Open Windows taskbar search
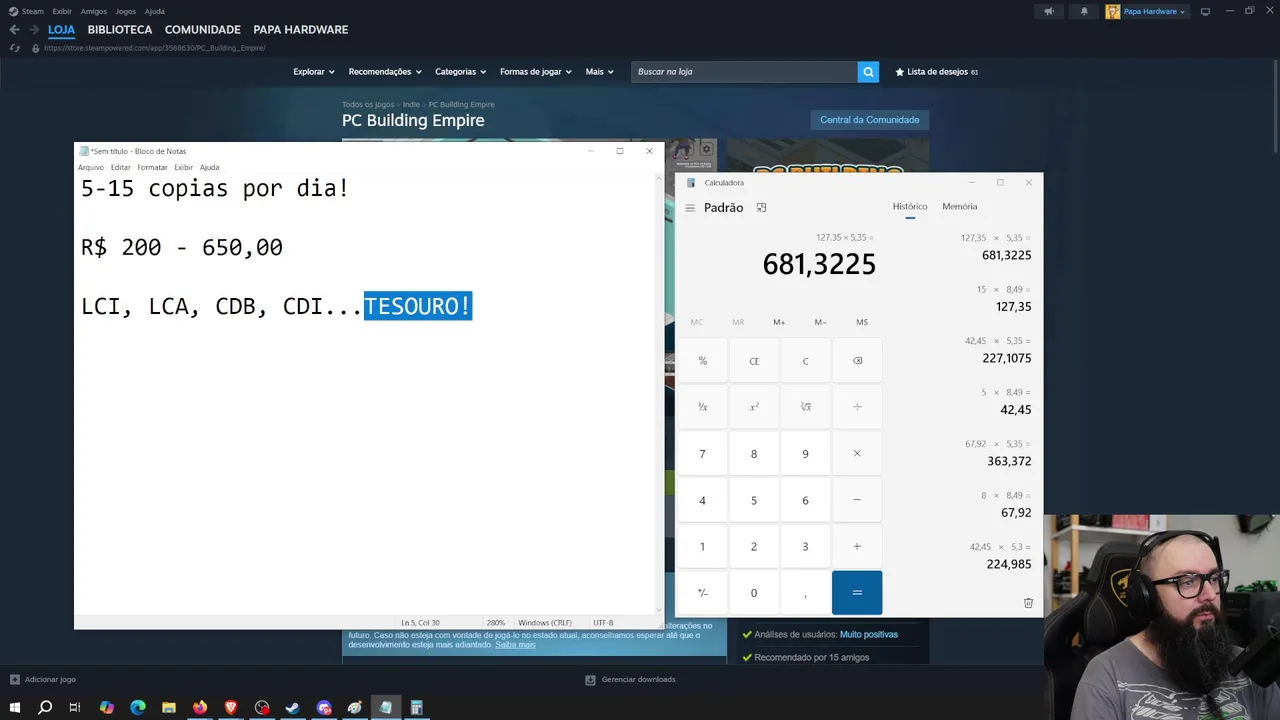 click(45, 708)
